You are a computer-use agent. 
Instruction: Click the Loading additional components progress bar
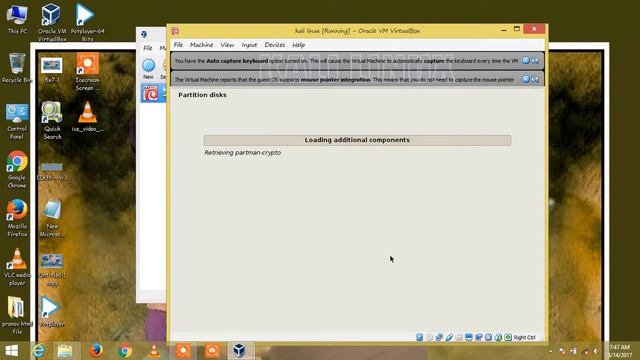coord(357,140)
